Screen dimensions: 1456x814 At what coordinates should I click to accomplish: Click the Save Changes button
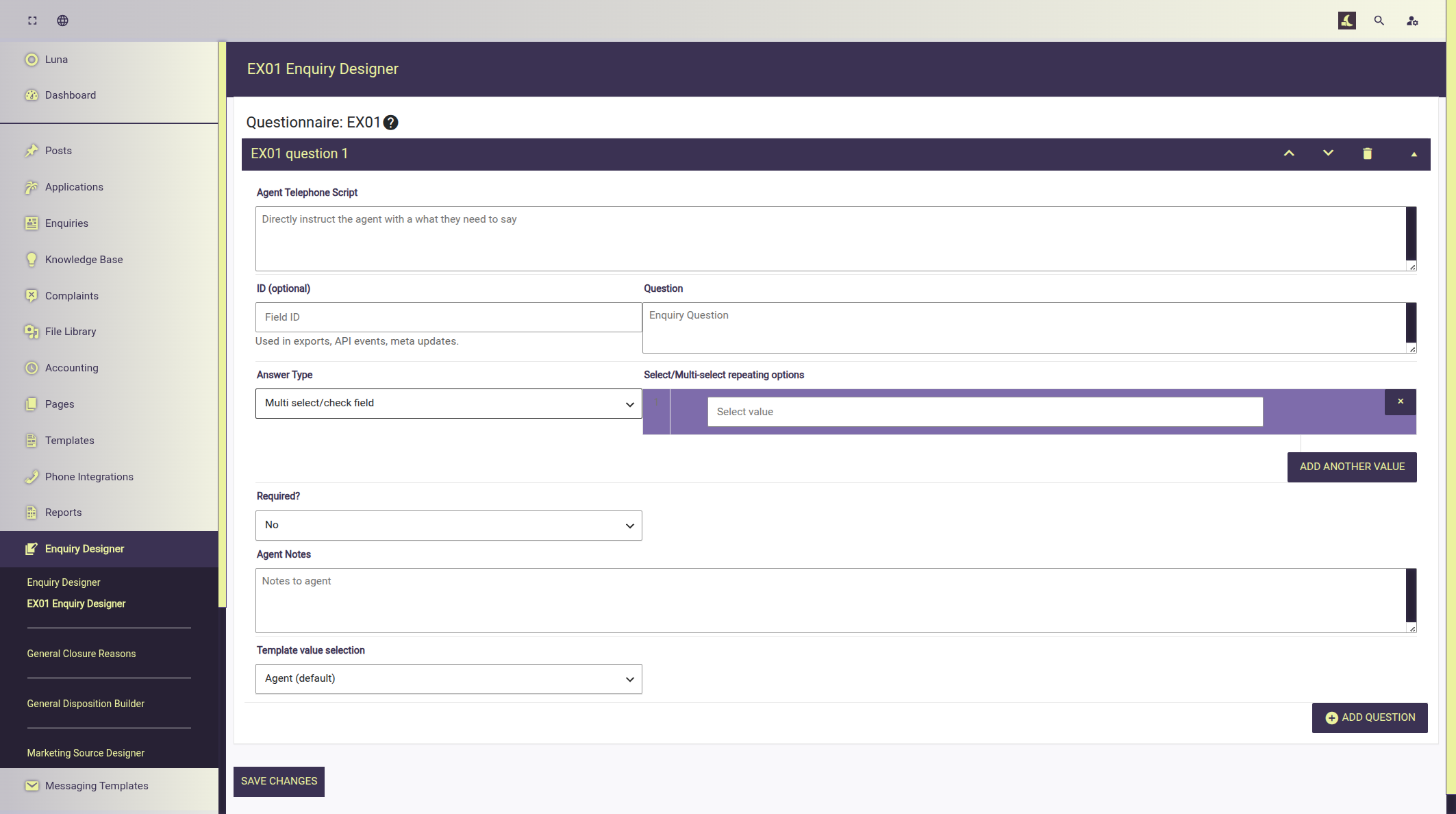[279, 782]
